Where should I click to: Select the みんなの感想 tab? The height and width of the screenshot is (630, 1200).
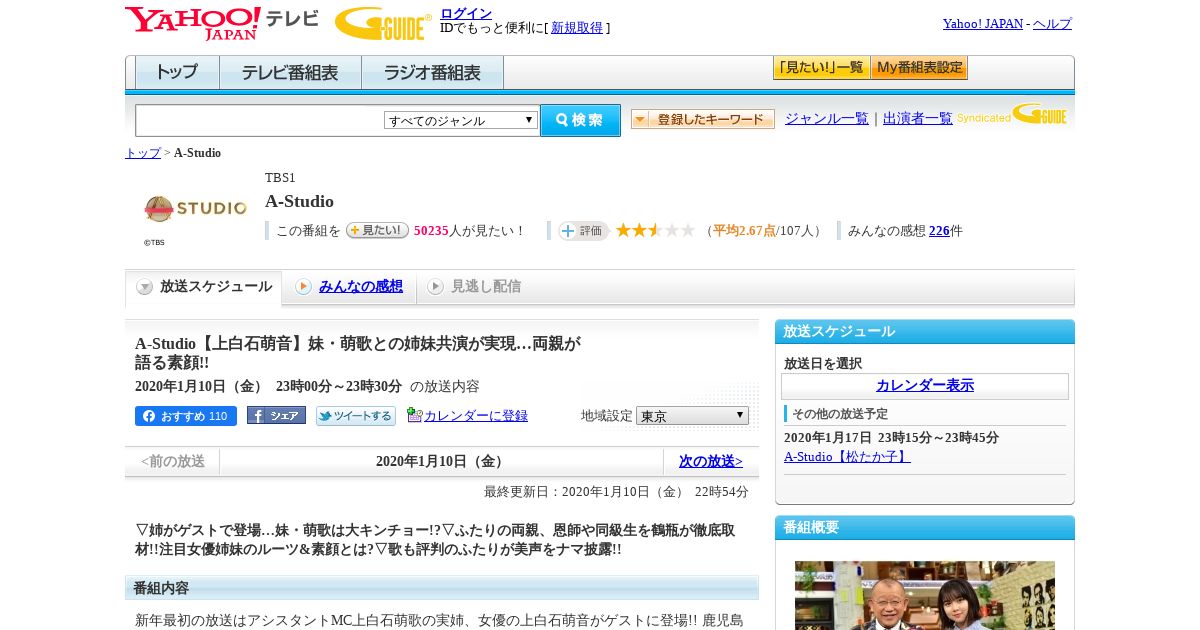pyautogui.click(x=360, y=287)
